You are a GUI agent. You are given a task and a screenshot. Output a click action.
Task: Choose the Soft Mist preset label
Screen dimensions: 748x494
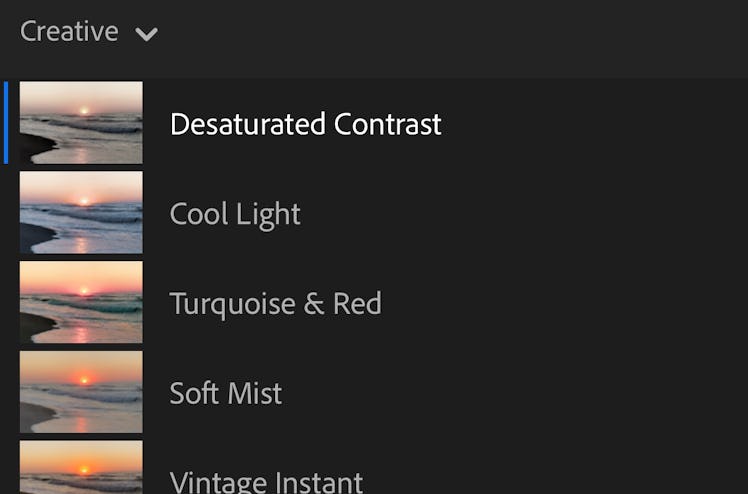coord(226,393)
